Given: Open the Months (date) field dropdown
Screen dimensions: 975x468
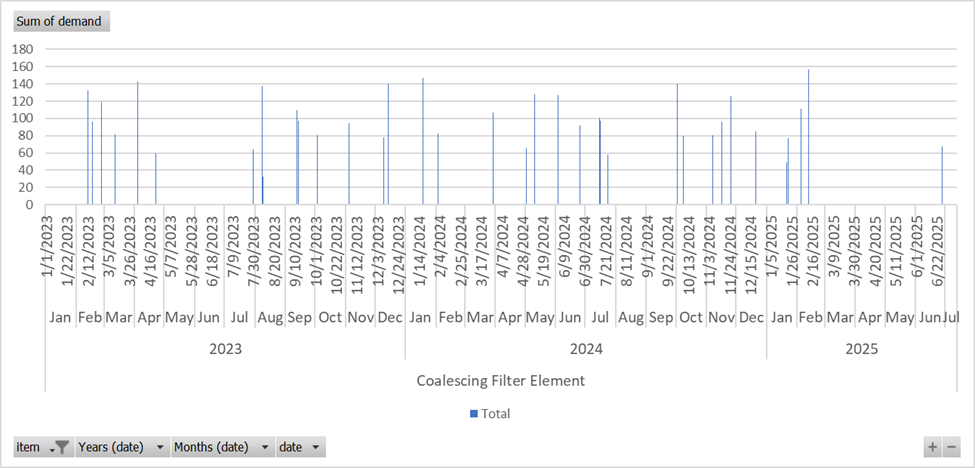Looking at the screenshot, I should click(265, 447).
